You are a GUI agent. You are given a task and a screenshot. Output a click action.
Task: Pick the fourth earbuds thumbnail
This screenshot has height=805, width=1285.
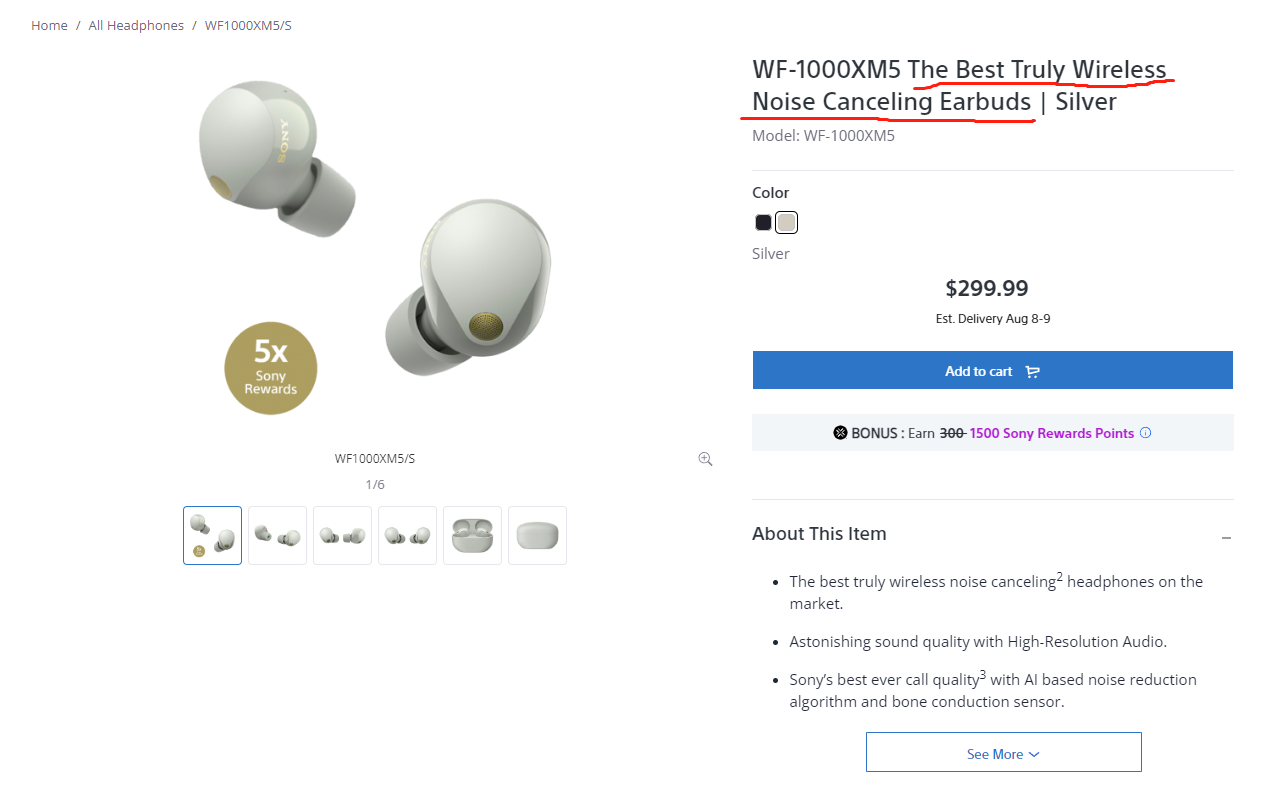(x=407, y=535)
